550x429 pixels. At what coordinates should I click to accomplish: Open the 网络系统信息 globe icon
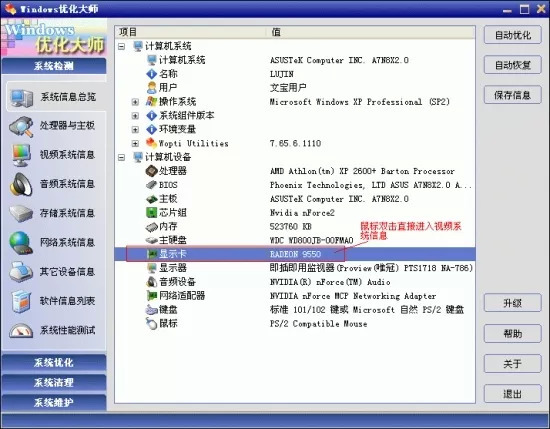pos(21,242)
